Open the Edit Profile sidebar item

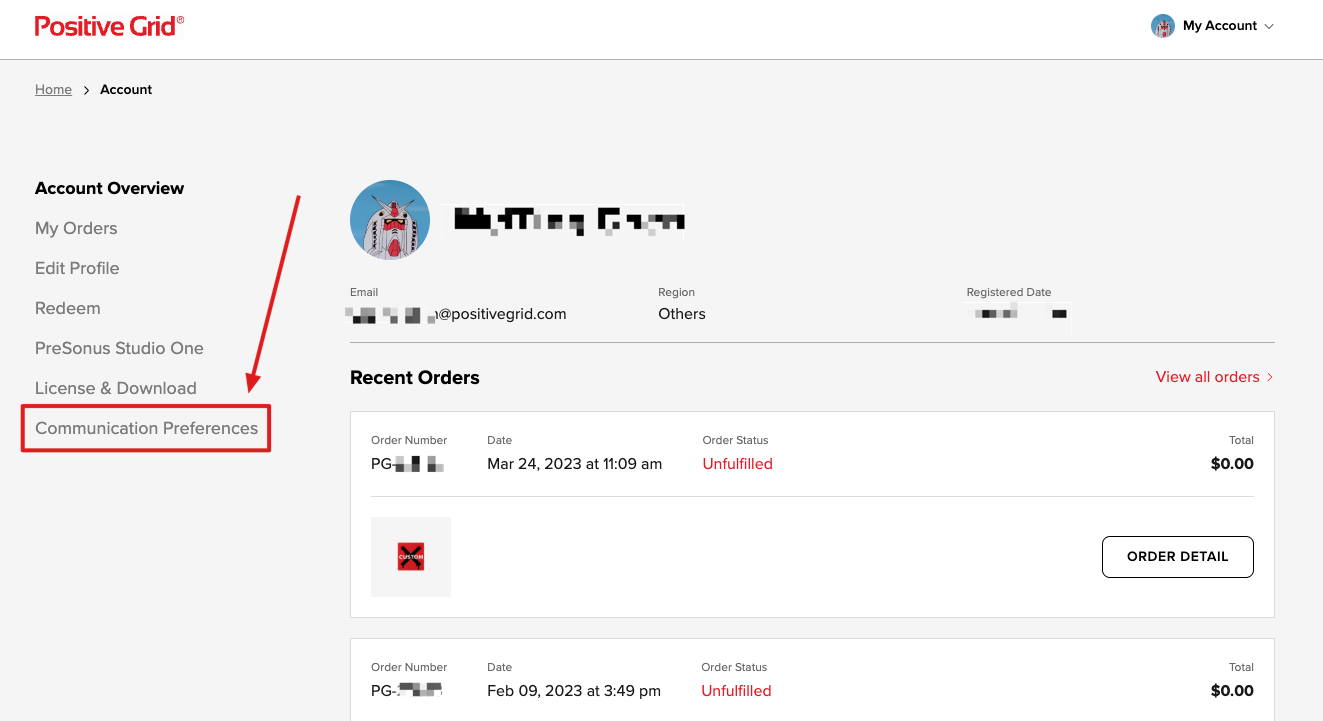77,268
